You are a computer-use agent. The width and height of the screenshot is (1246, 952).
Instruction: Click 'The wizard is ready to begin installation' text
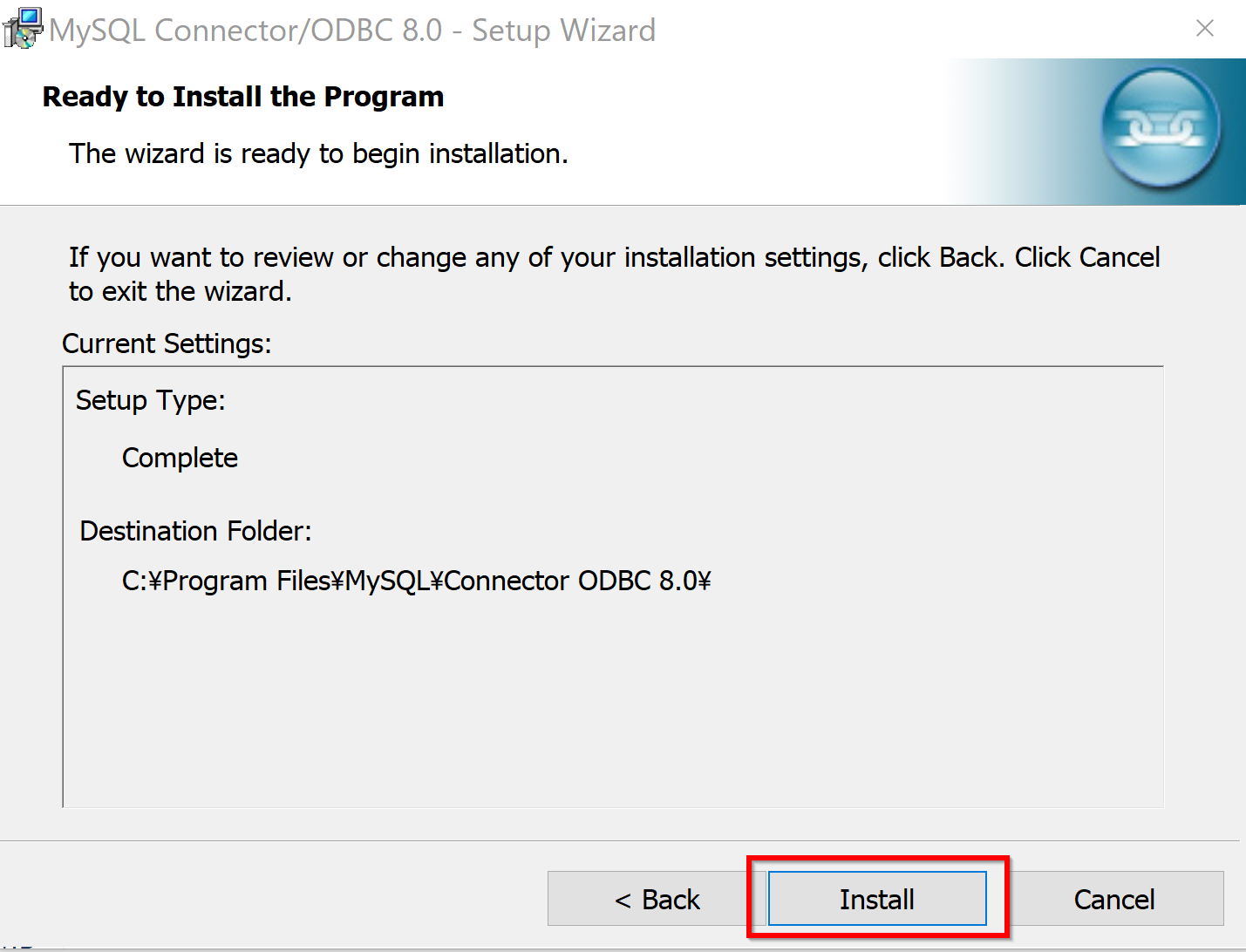pyautogui.click(x=318, y=153)
